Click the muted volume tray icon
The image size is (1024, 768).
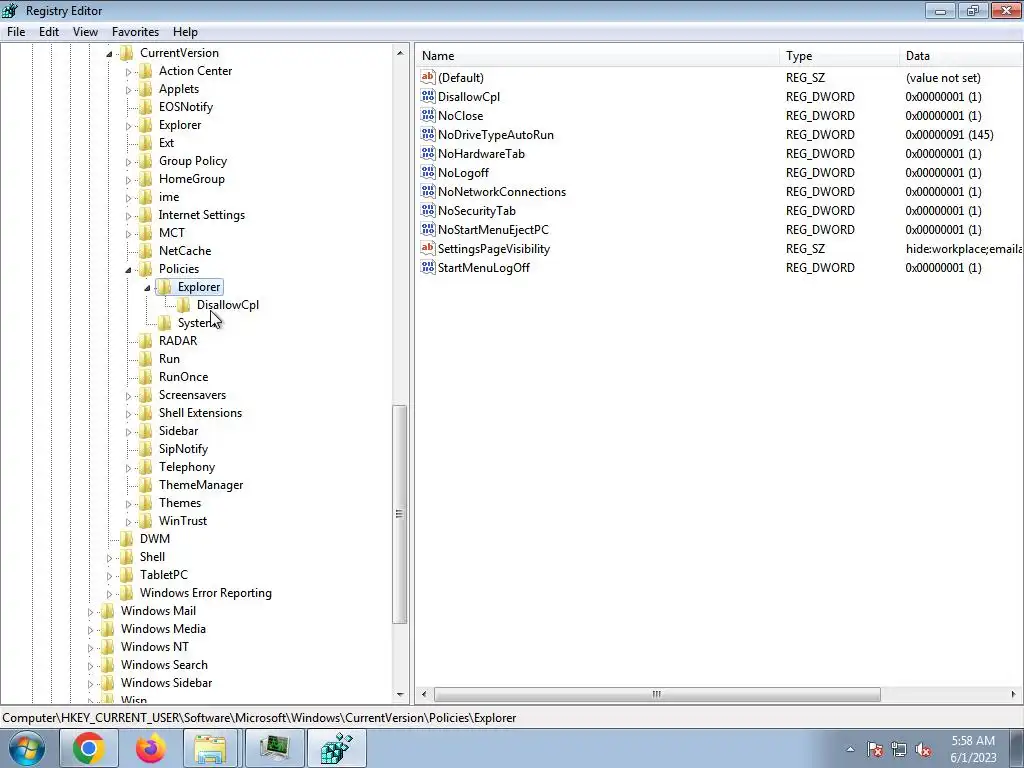(923, 749)
